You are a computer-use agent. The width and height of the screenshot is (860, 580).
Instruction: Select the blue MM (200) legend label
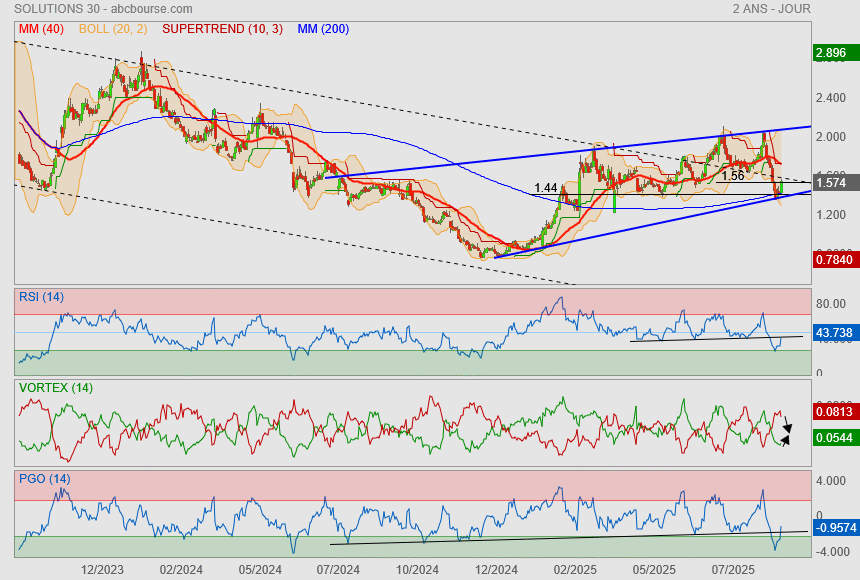[323, 29]
